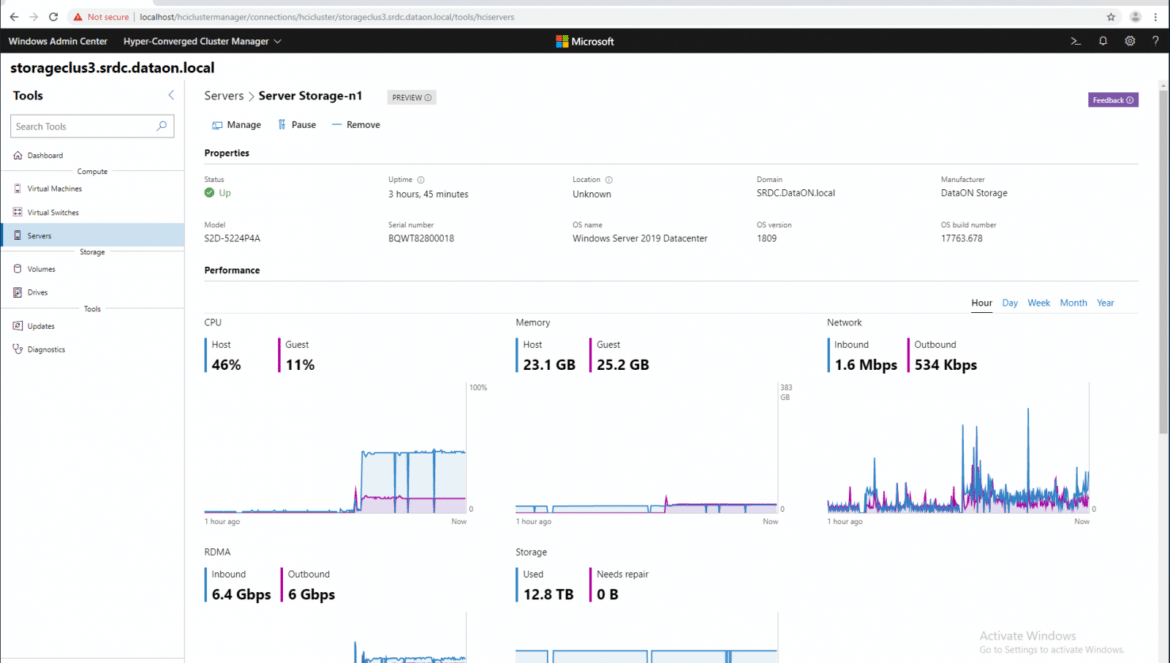Click the Memory usage chart
The image size is (1170, 663).
coord(646,450)
